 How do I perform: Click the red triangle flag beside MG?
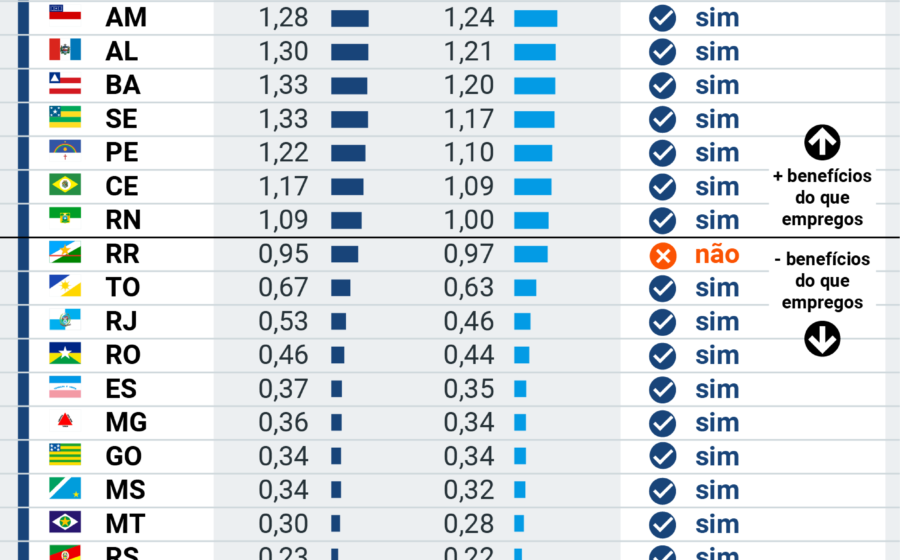point(65,421)
